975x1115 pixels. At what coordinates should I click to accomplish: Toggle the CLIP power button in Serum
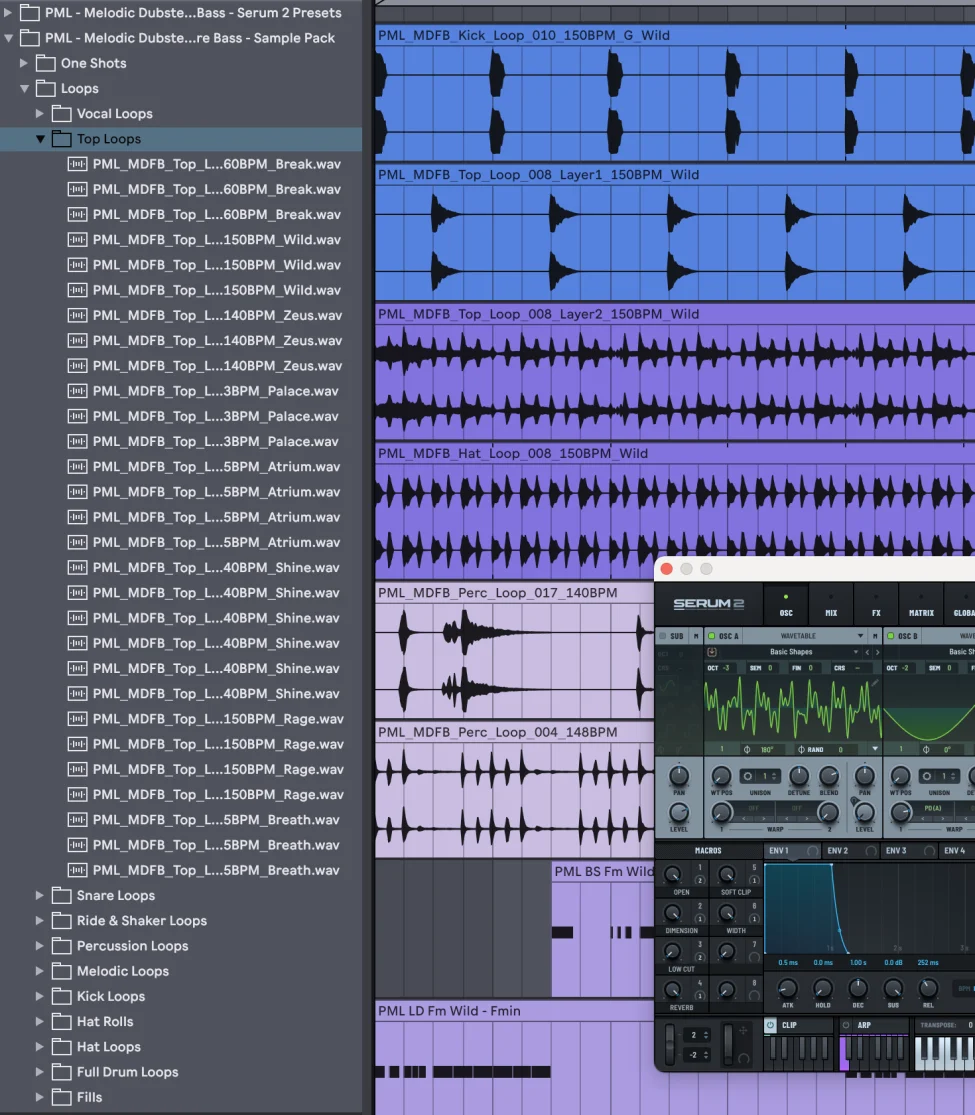(770, 1025)
